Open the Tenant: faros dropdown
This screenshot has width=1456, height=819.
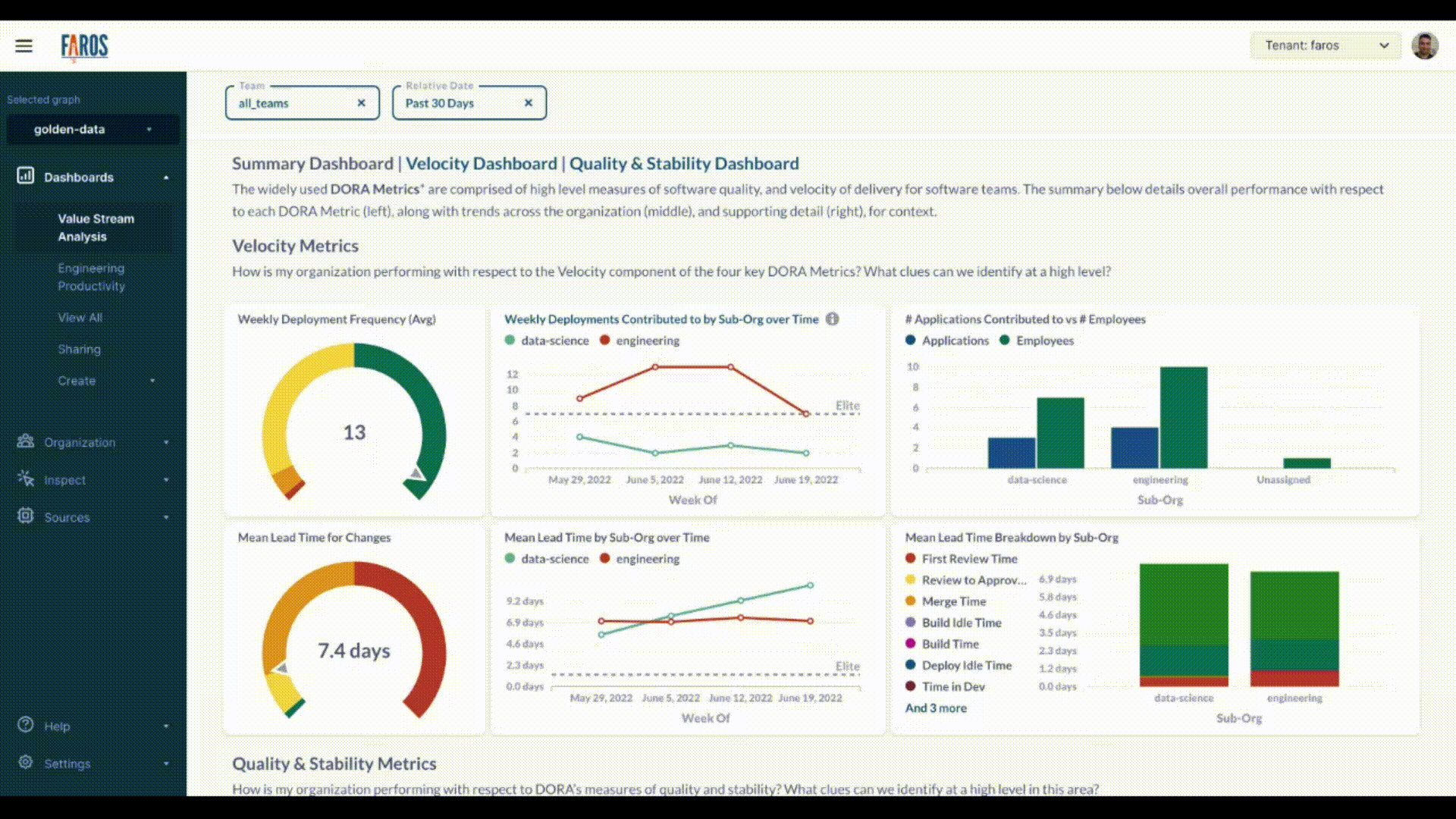click(x=1325, y=45)
